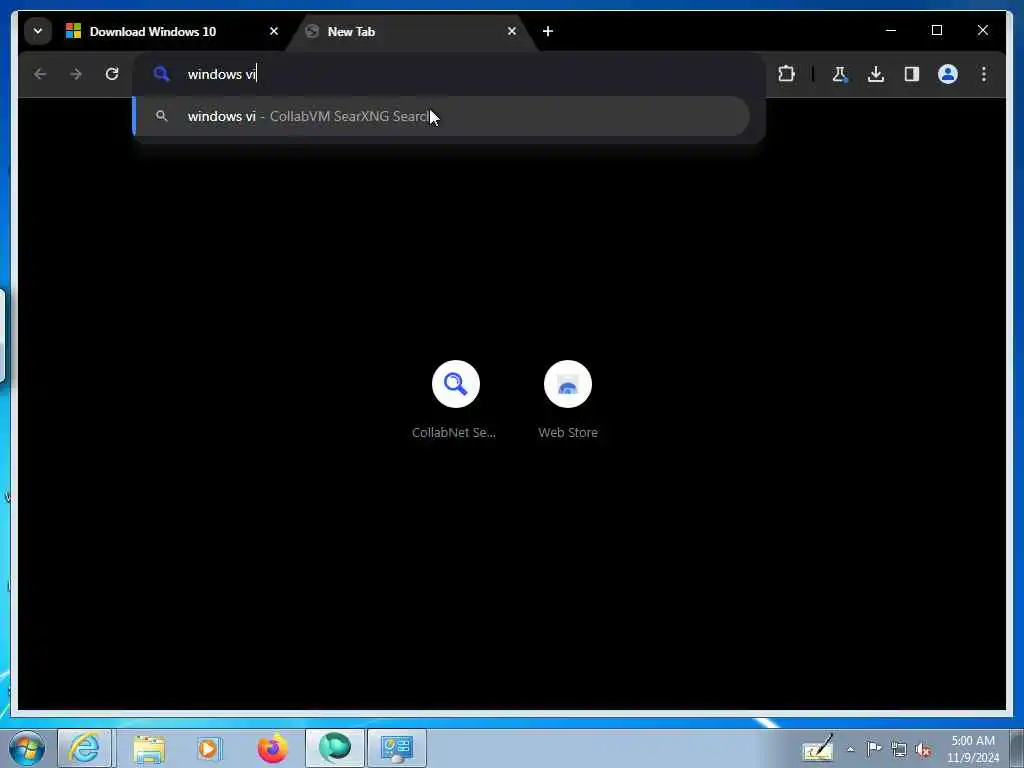Open the Action Center flag icon
Image resolution: width=1024 pixels, height=768 pixels.
click(874, 749)
